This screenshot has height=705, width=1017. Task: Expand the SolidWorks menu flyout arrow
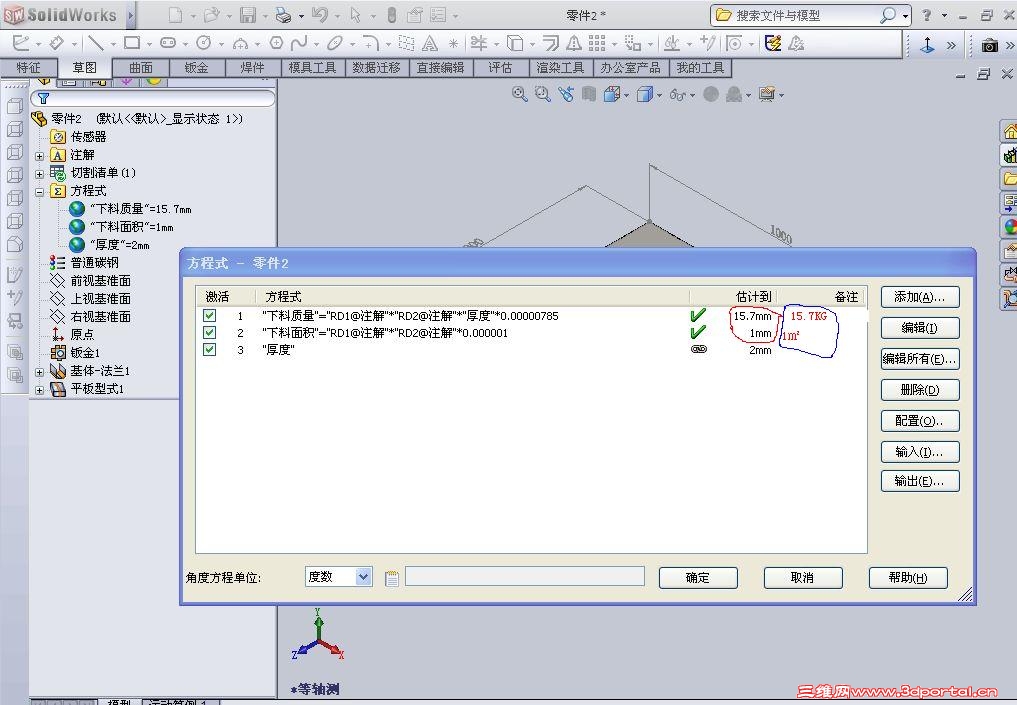130,15
